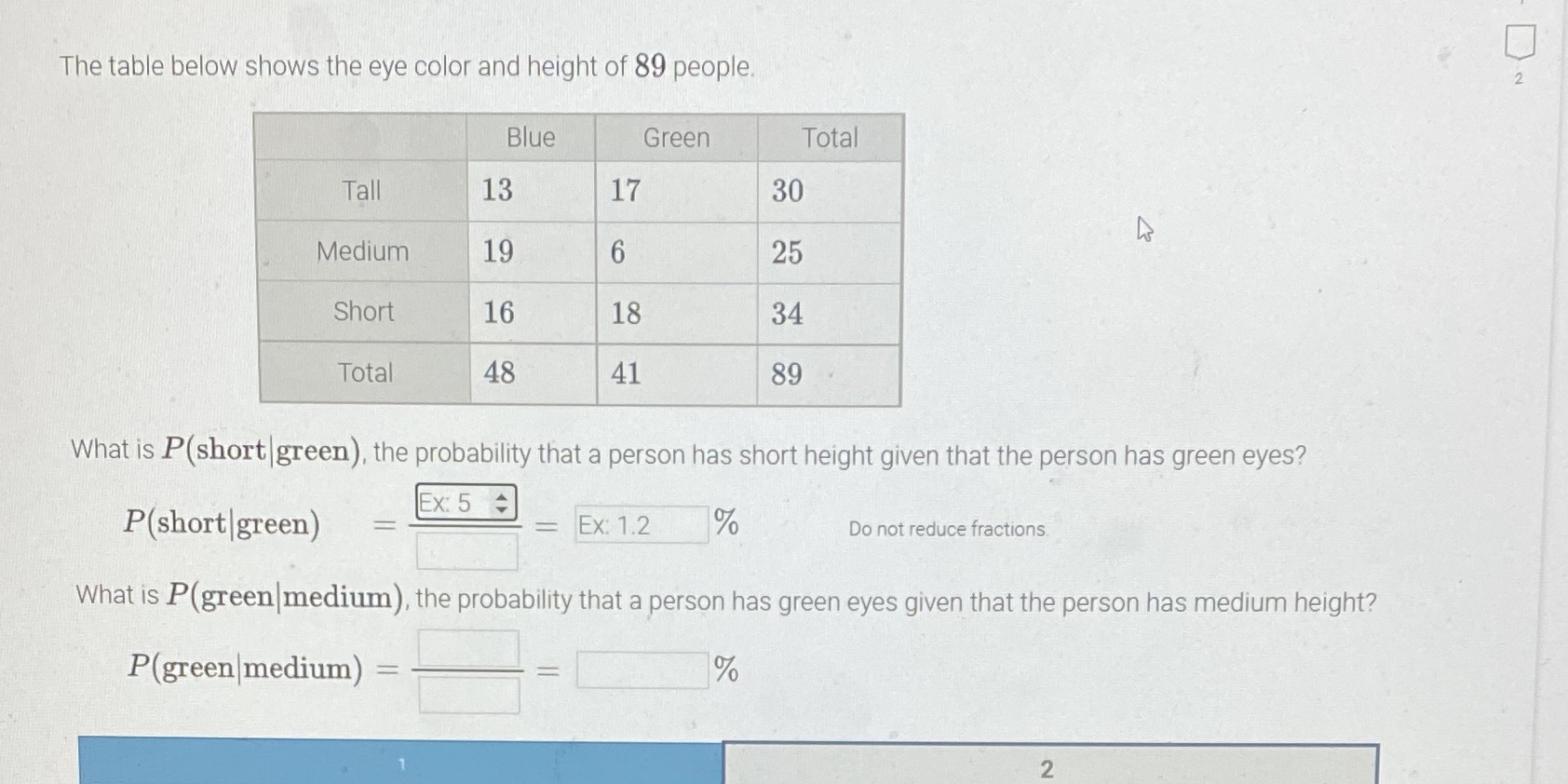Viewport: 1568px width, 784px height.
Task: Click the blue page 1 indicator at bottom
Action: [400, 766]
